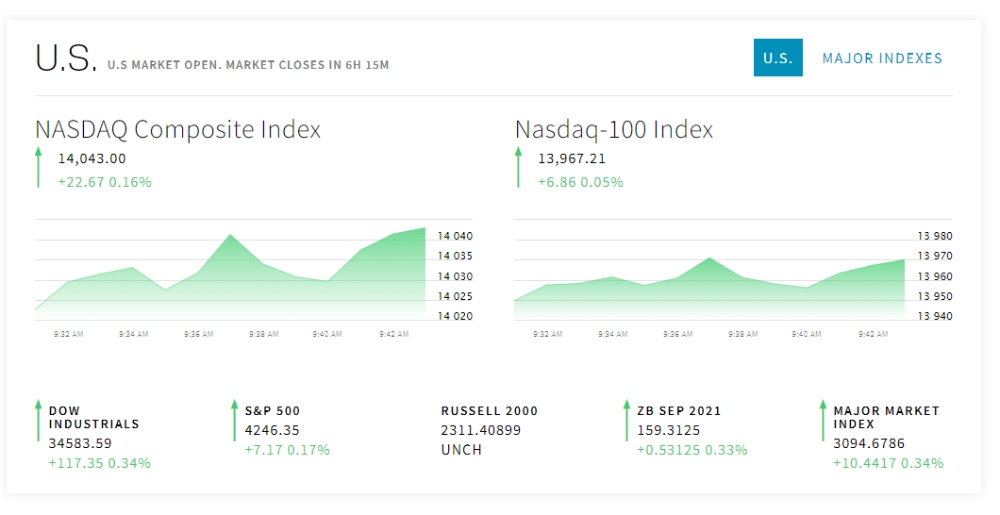The width and height of the screenshot is (1000, 515).
Task: Click the 13 940 axis label
Action: 934,317
